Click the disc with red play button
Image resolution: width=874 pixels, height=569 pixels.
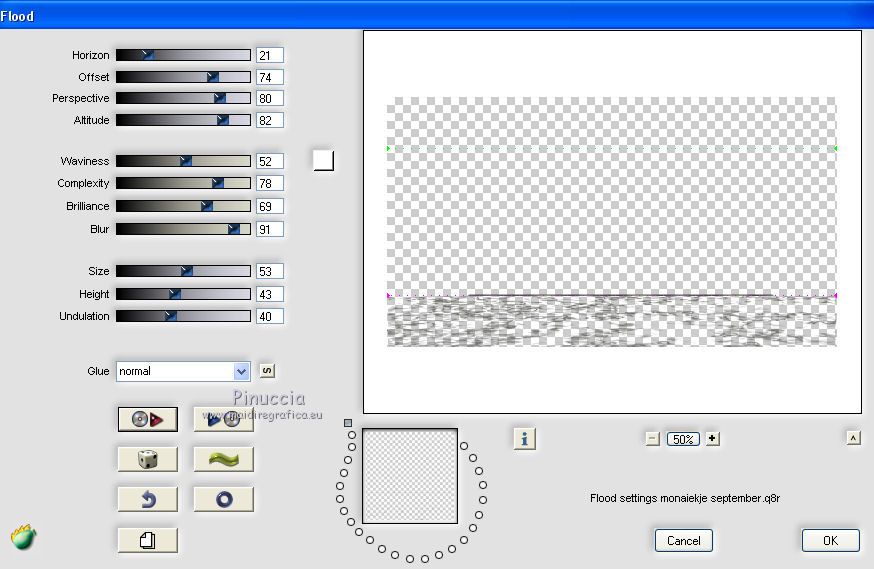(148, 419)
